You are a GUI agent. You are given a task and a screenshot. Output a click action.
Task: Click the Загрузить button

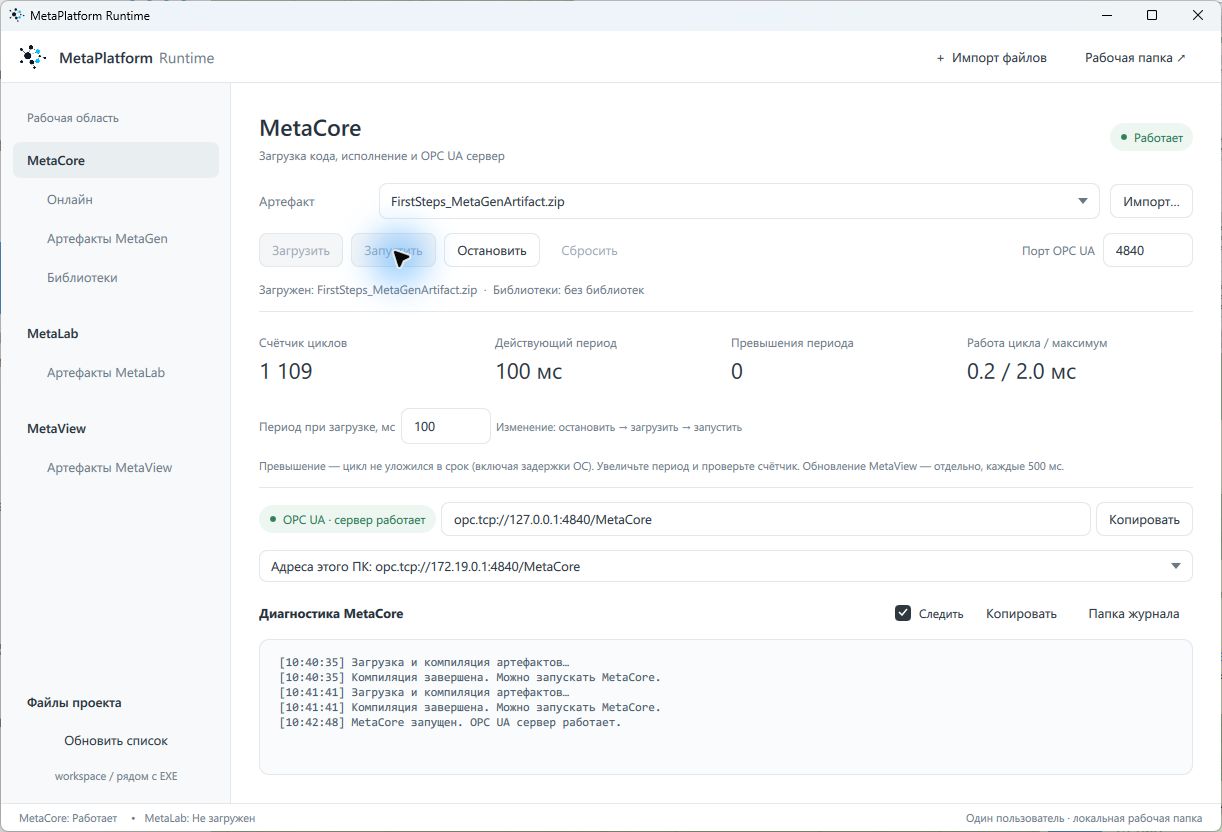300,250
